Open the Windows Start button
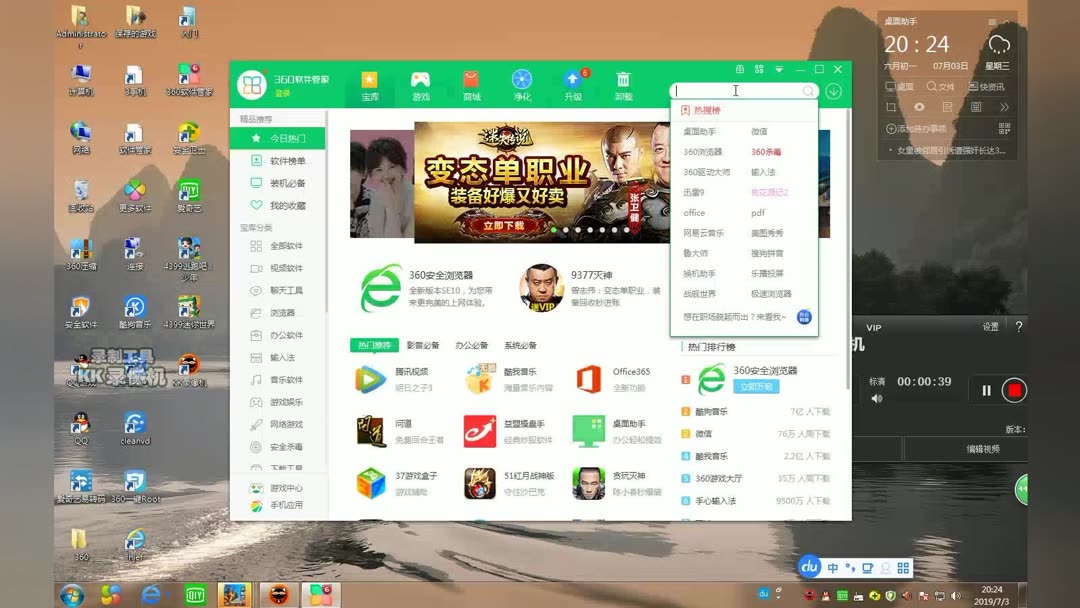1080x608 pixels. click(72, 595)
